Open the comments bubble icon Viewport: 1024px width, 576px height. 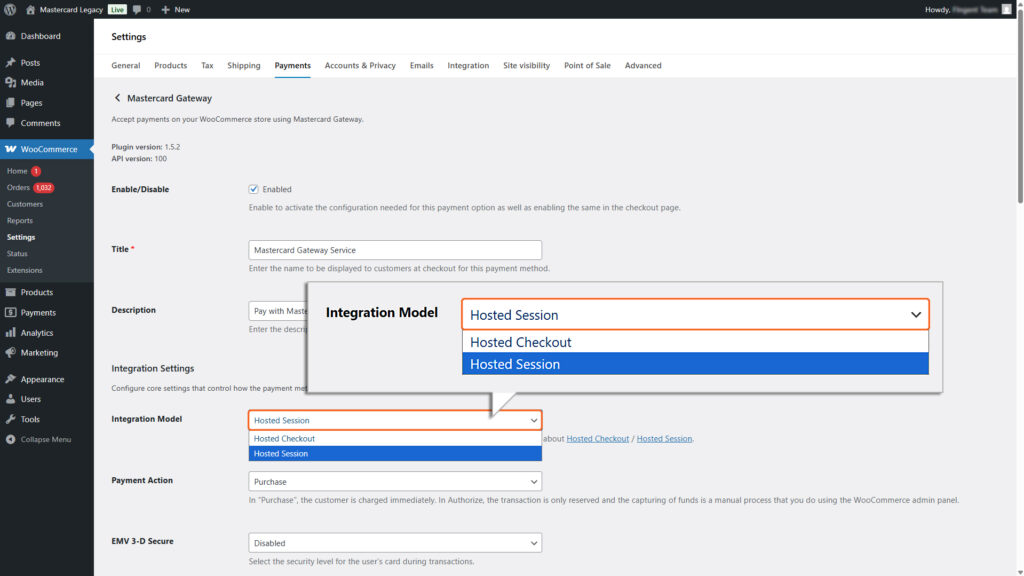135,9
